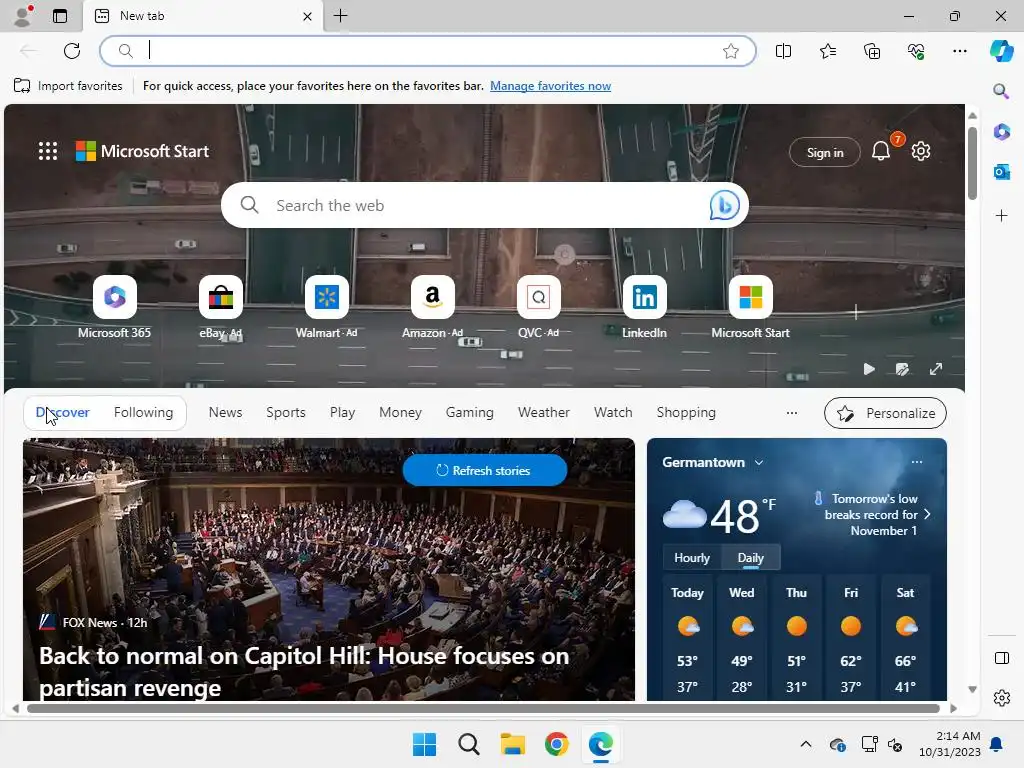Open page settings gear icon

921,152
